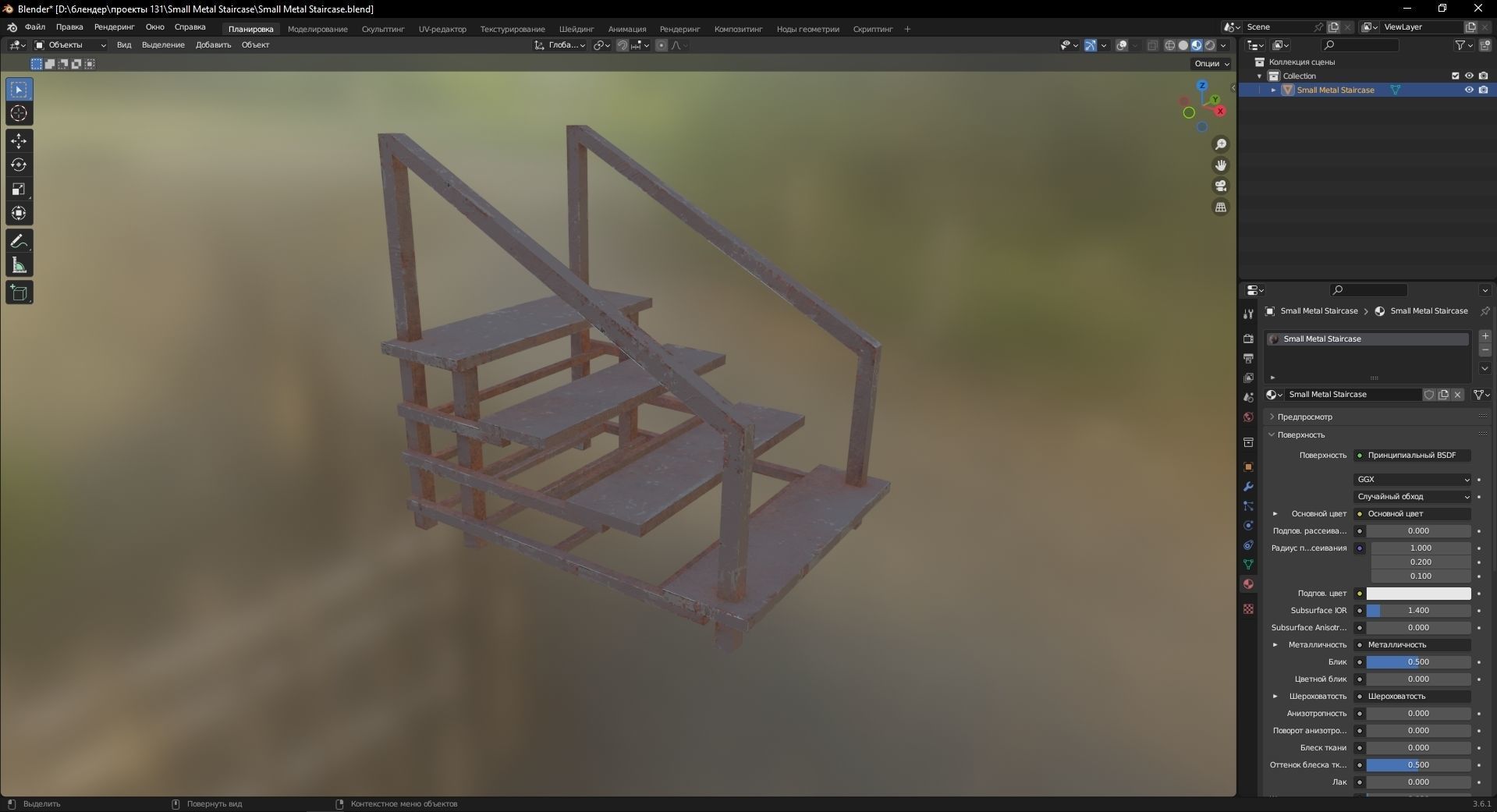The image size is (1497, 812).
Task: Hide Small Metal Staircase object in viewport
Action: coord(1469,90)
